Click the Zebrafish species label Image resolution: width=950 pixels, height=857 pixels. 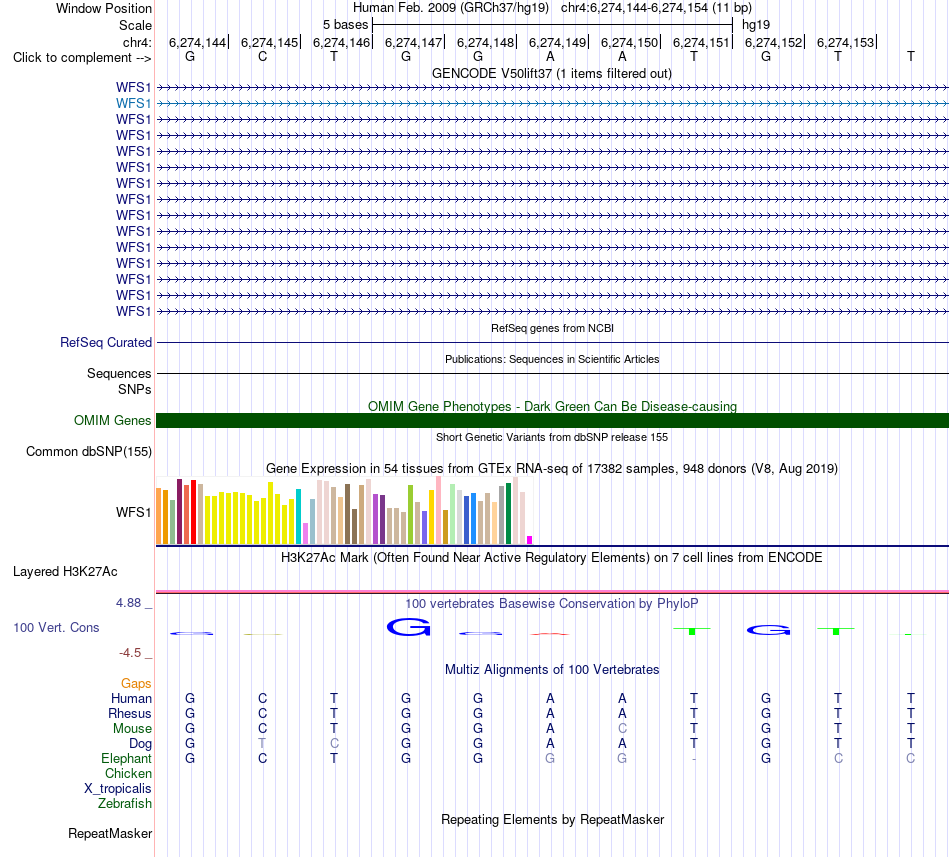[125, 803]
